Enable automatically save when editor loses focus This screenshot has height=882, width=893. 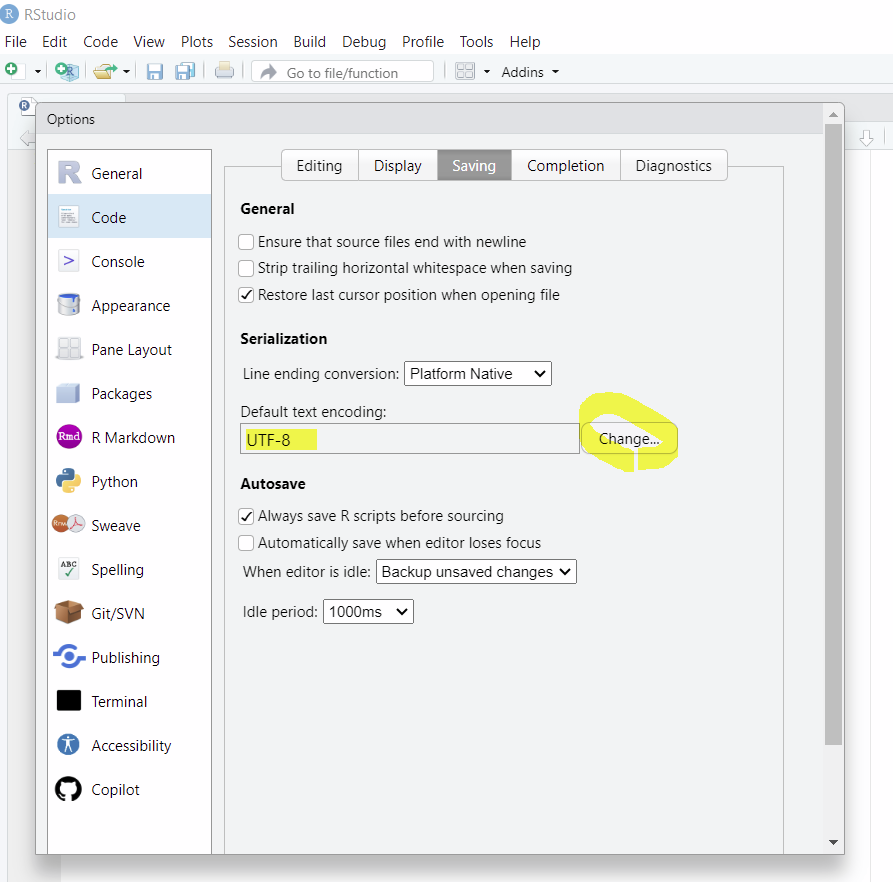[246, 543]
